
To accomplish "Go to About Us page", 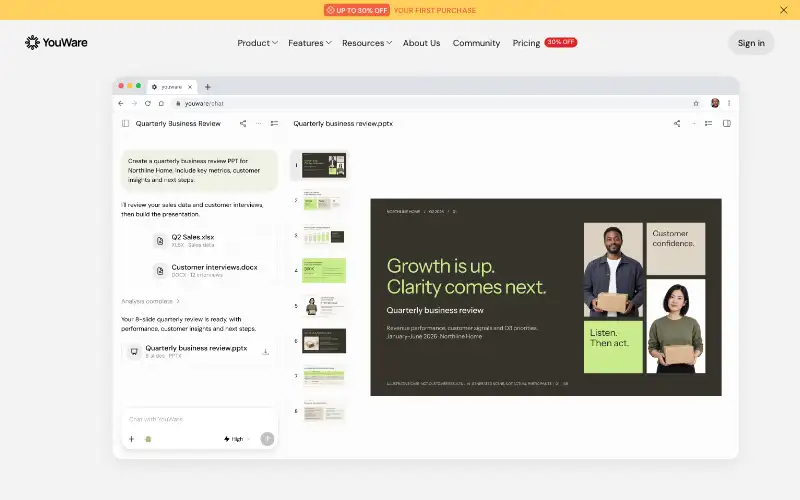I will [421, 43].
